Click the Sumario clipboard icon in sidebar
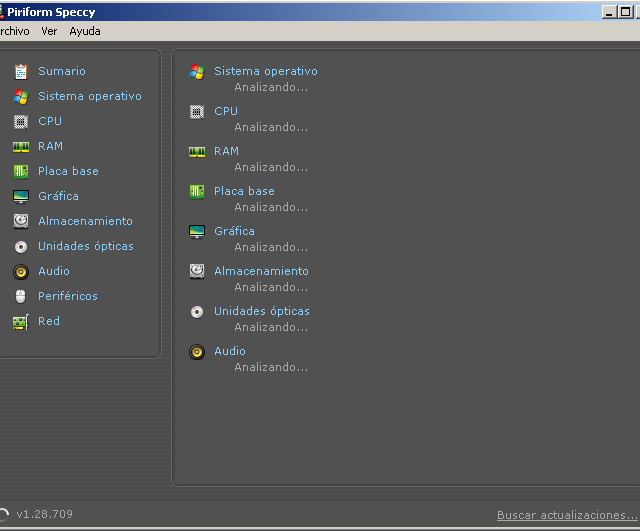The width and height of the screenshot is (640, 531). coord(21,71)
